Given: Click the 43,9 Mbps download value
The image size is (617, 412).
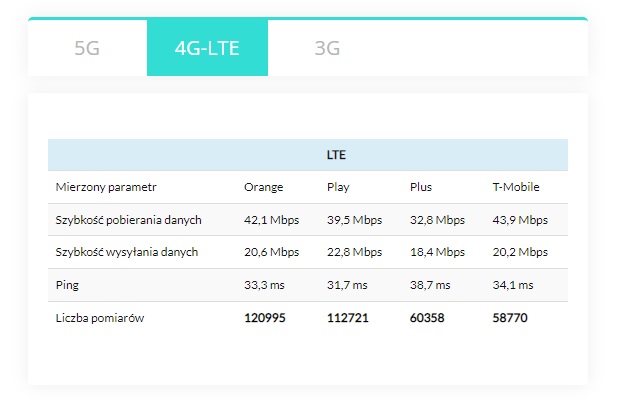Looking at the screenshot, I should point(520,220).
